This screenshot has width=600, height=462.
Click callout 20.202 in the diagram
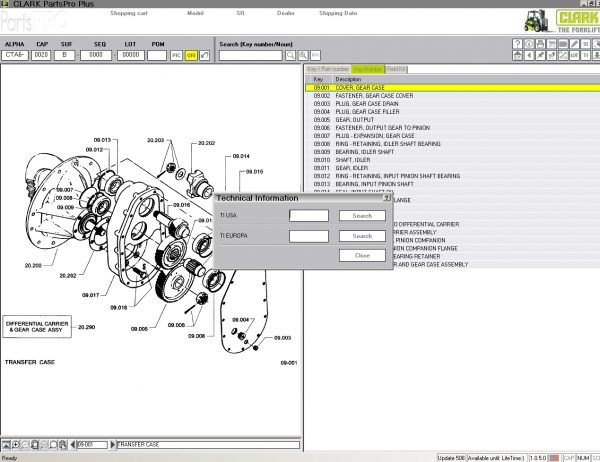pyautogui.click(x=207, y=143)
